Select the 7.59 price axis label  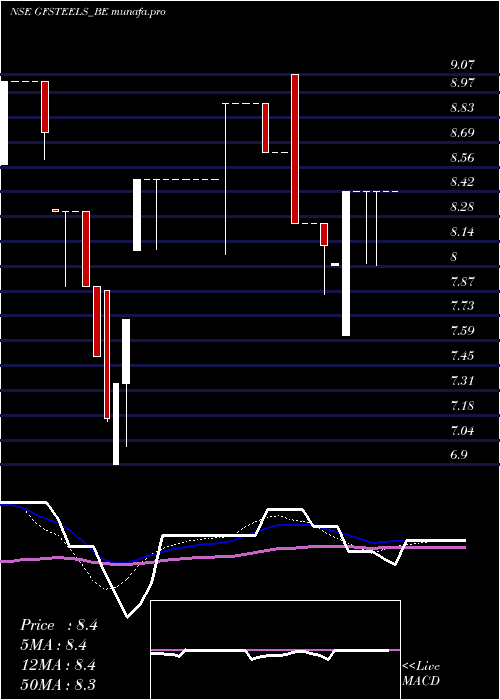click(462, 331)
